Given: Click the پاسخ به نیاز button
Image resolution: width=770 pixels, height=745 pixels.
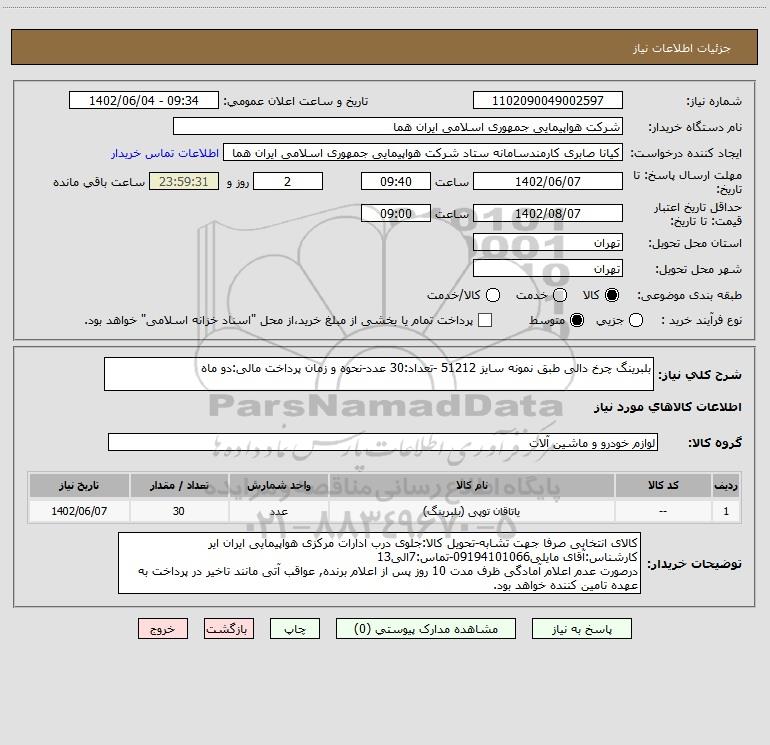Looking at the screenshot, I should (x=581, y=629).
